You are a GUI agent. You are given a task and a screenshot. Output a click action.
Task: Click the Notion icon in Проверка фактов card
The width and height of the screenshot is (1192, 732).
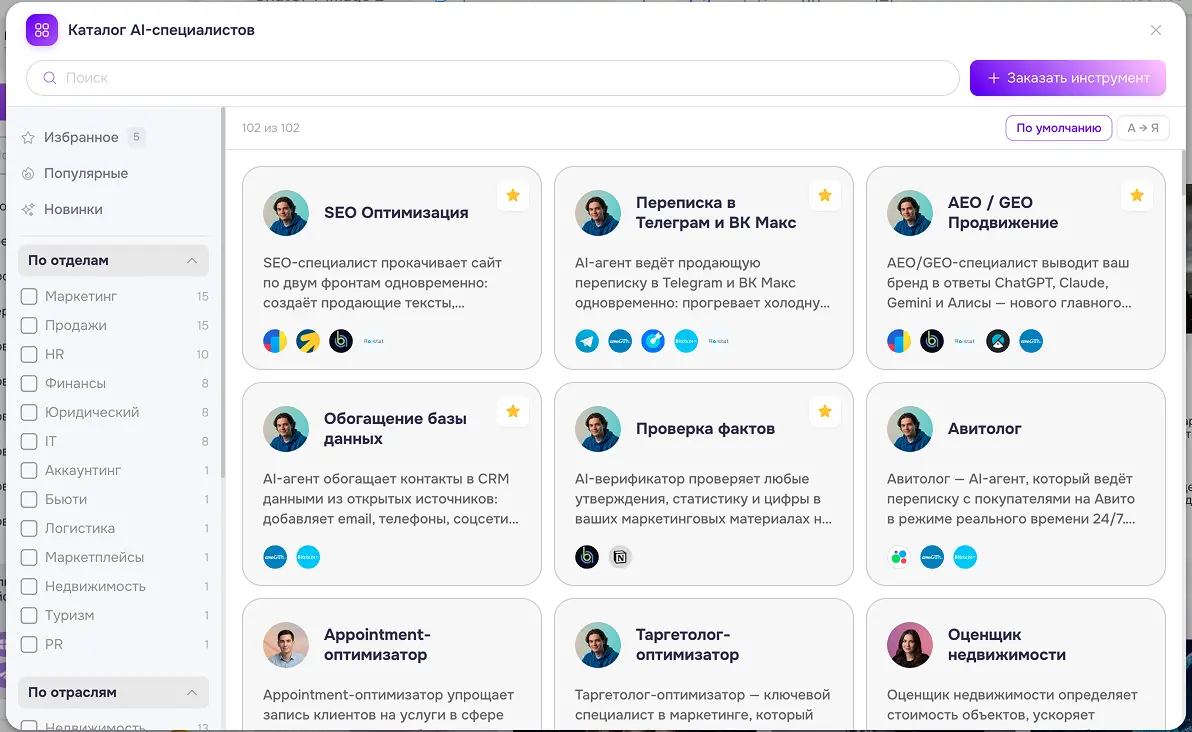[620, 557]
